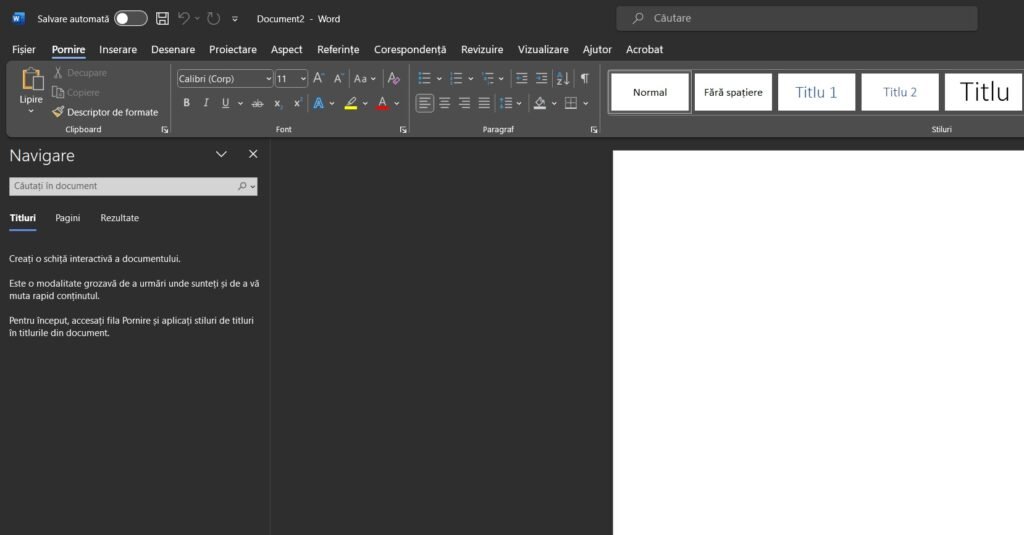Open Paragraf dialog launcher

[594, 130]
